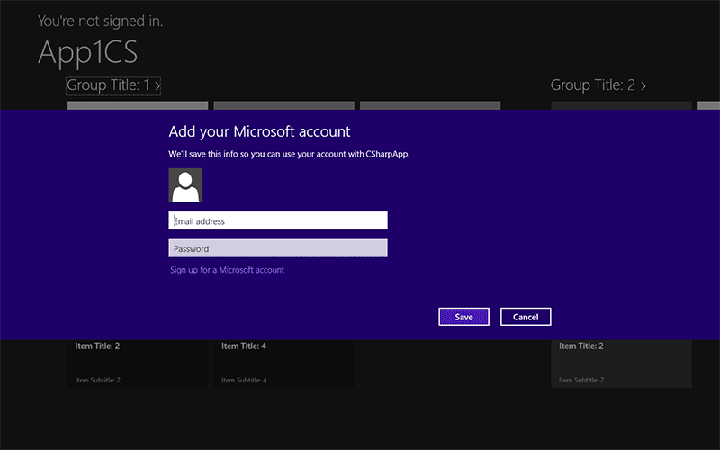Click 'Item Subtitle: 4' text

click(244, 380)
